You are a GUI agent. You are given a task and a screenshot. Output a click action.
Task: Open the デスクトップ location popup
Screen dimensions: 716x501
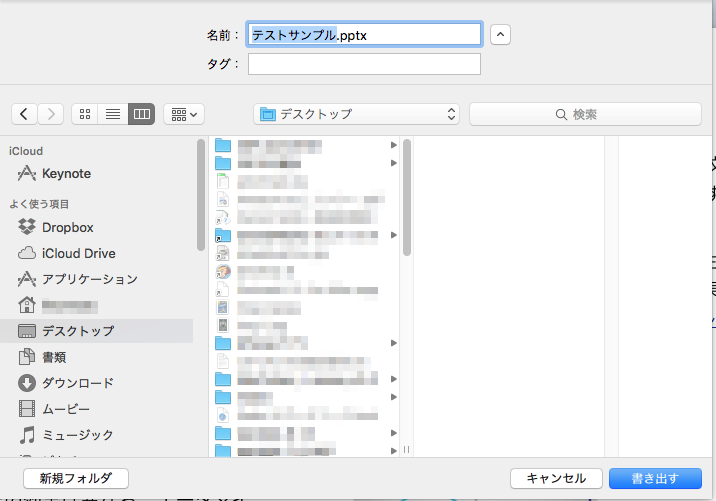(x=357, y=114)
